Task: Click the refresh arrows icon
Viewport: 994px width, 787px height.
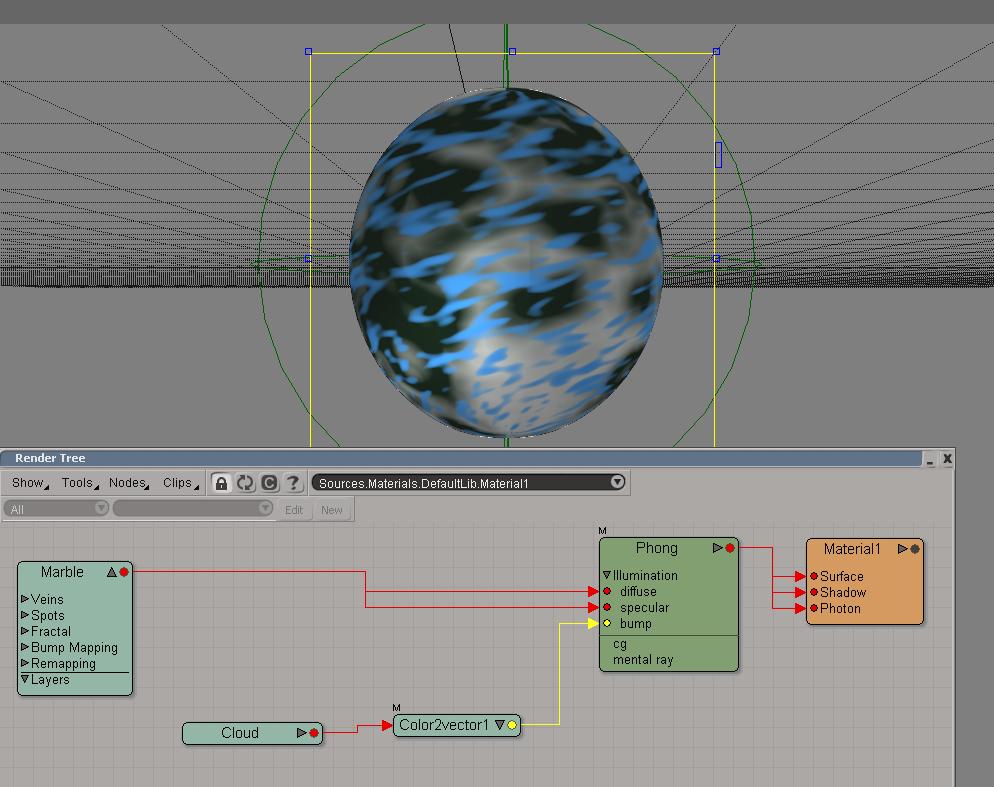Action: [x=245, y=483]
